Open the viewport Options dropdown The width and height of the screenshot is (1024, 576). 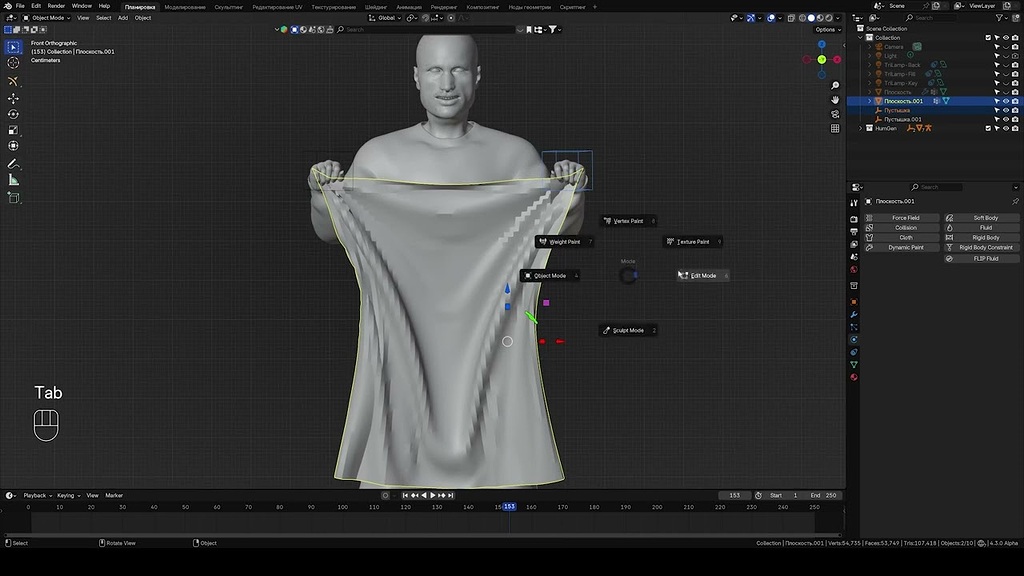point(827,29)
